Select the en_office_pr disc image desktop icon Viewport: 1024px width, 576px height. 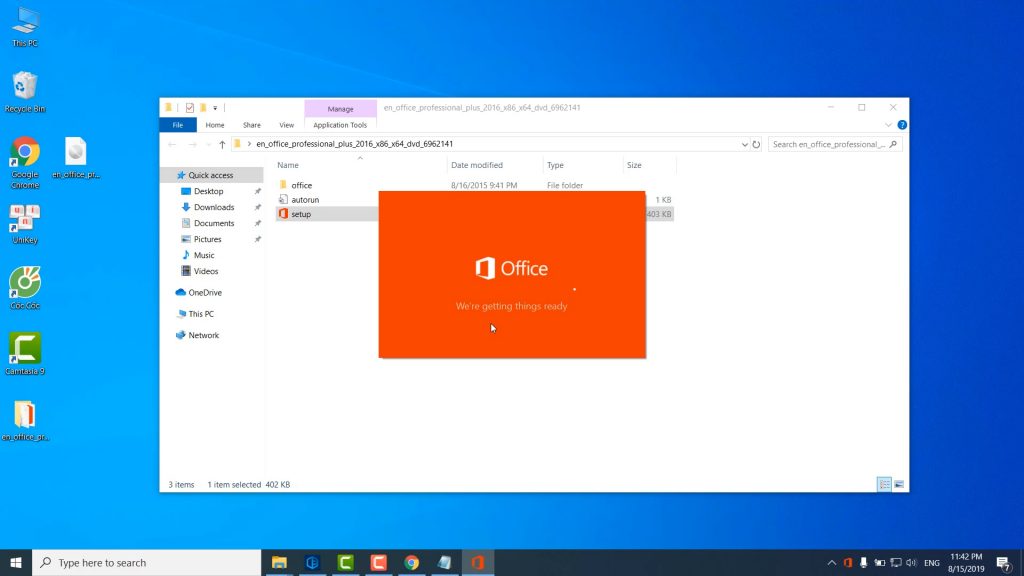click(x=76, y=157)
